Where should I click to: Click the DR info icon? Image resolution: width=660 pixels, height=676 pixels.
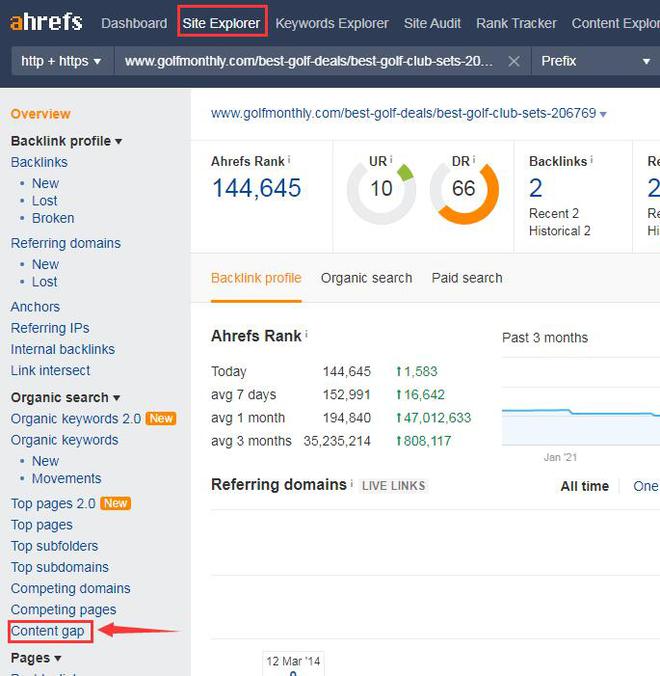(475, 160)
